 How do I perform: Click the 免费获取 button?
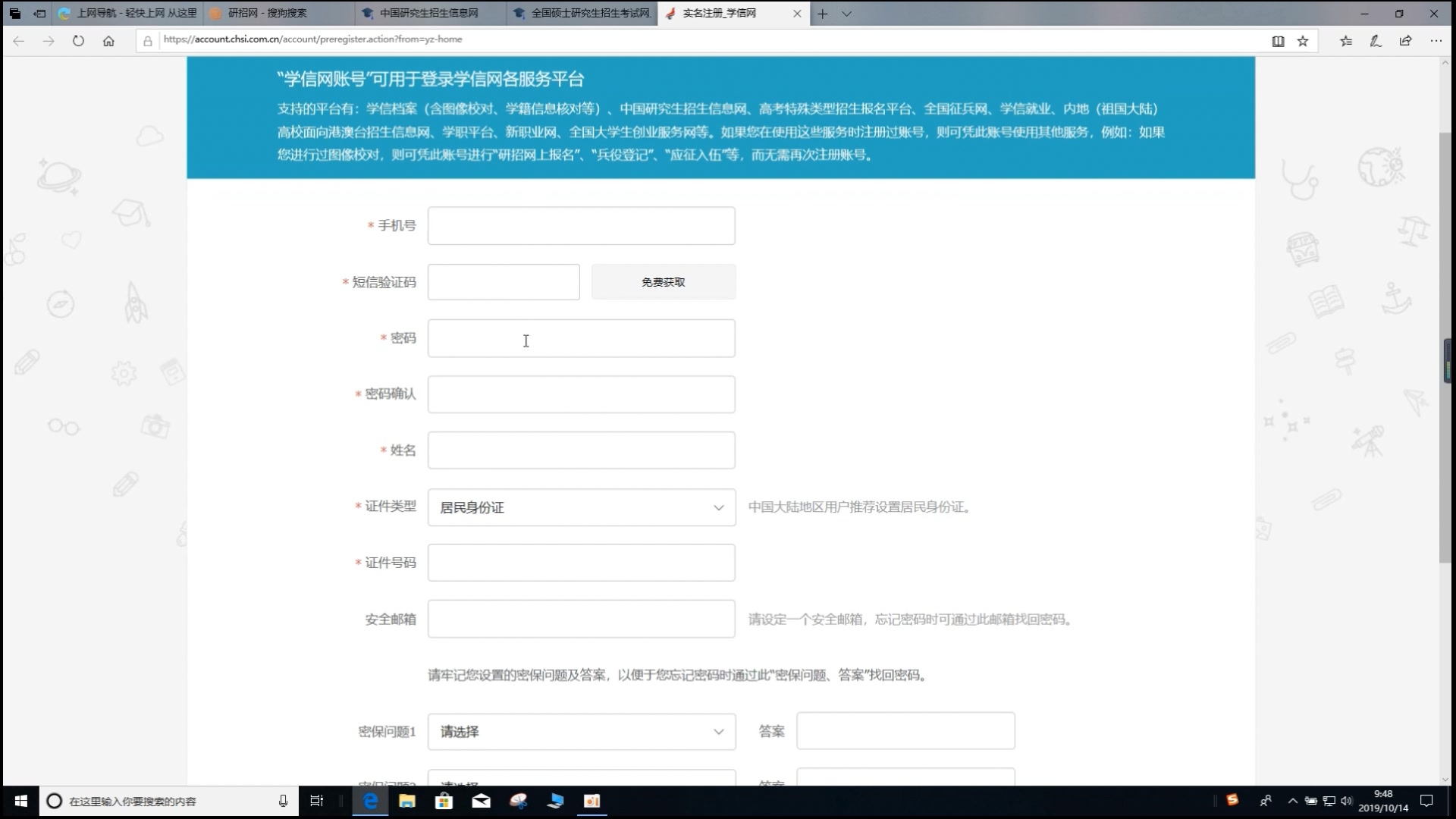[x=664, y=282]
